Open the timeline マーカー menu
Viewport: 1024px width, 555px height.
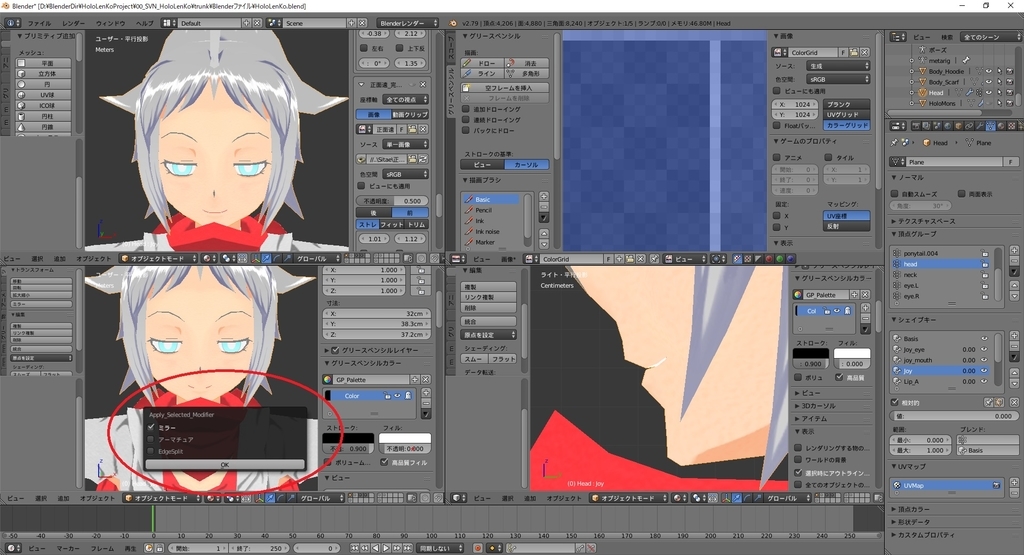(68, 548)
